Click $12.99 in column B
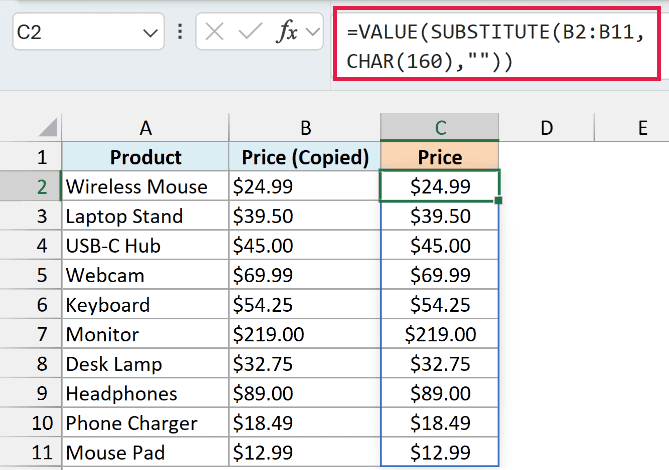 click(x=305, y=452)
